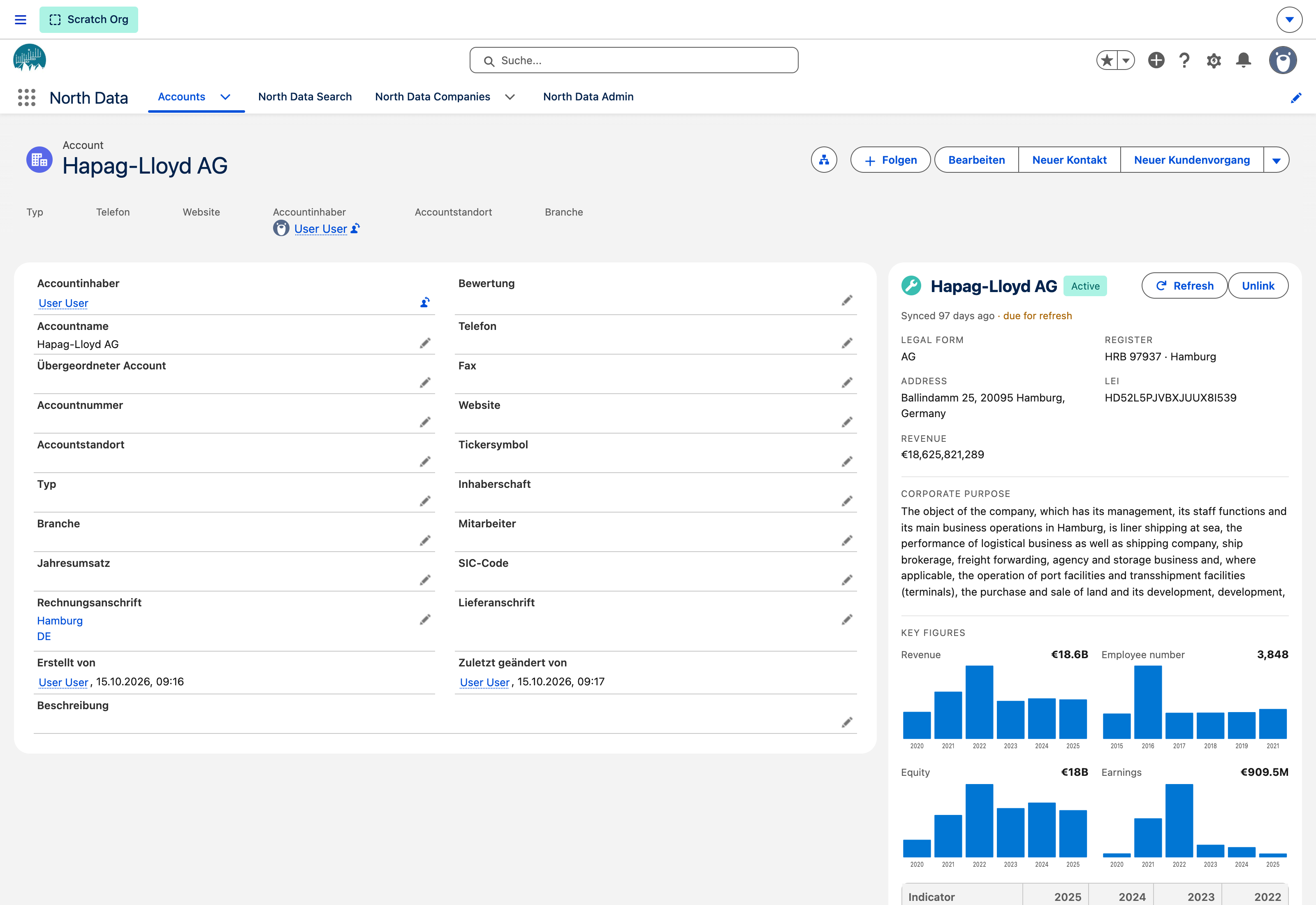Click the edit navigation pencil icon

click(x=1295, y=97)
